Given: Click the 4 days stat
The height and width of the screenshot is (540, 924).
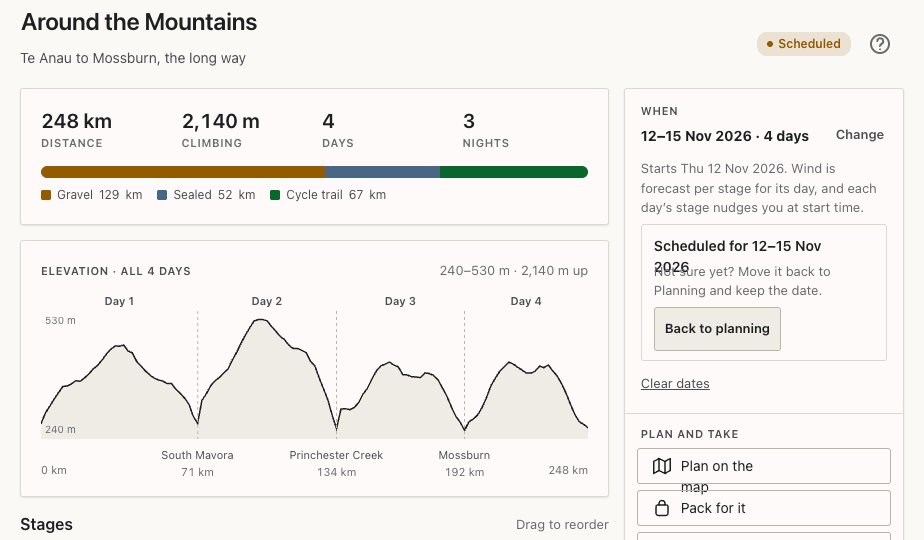Looking at the screenshot, I should pos(338,130).
